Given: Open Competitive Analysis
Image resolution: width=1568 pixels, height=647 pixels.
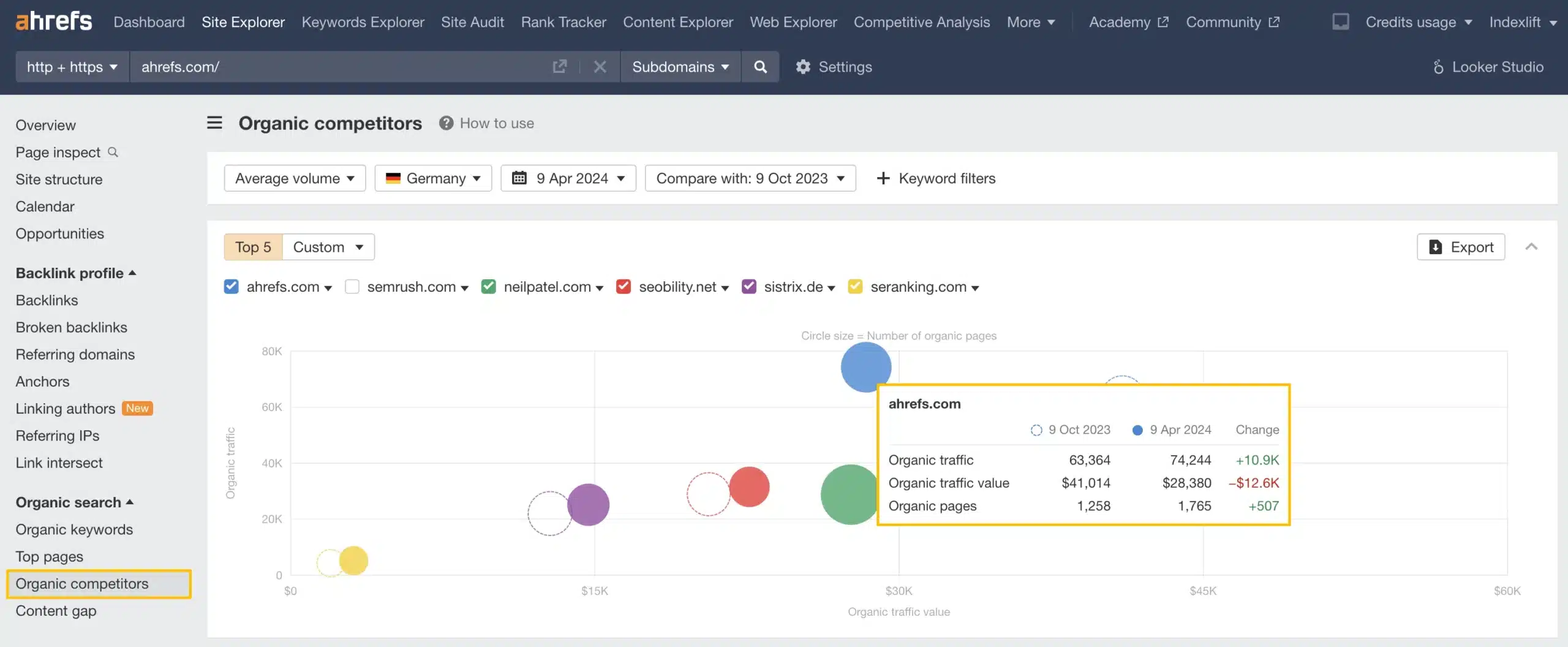Looking at the screenshot, I should [922, 22].
